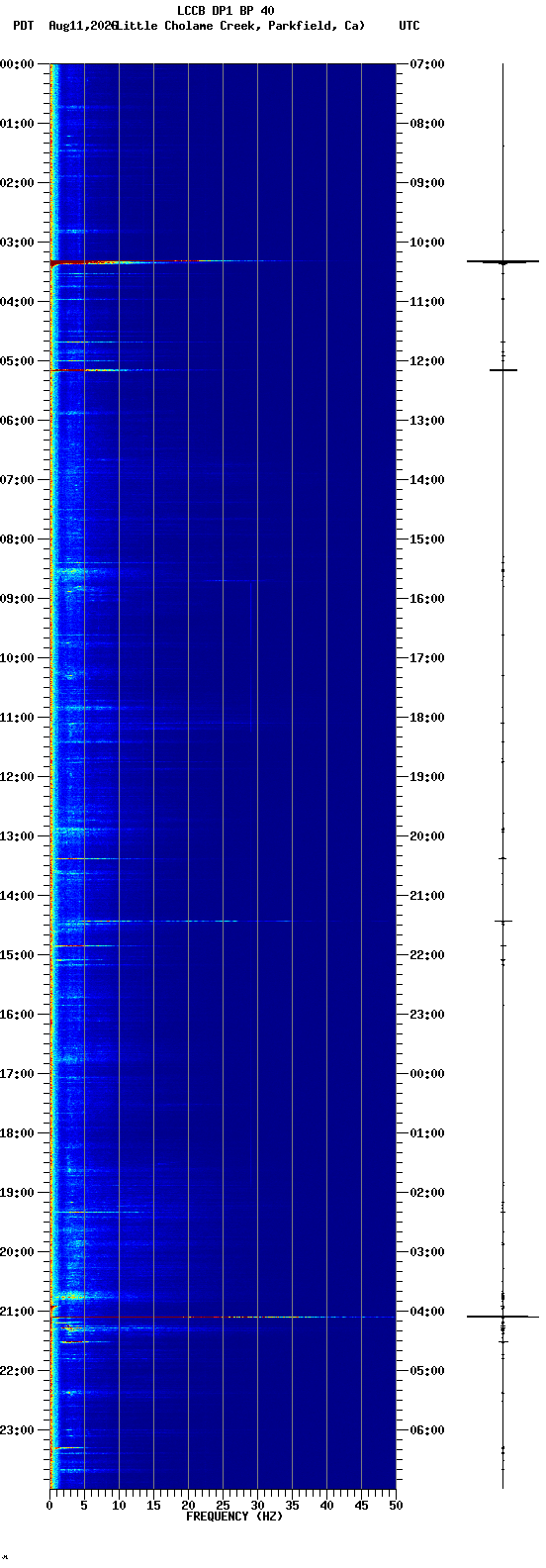The width and height of the screenshot is (546, 1568).
Task: Click the '30' frequency tick label
Action: click(257, 1506)
